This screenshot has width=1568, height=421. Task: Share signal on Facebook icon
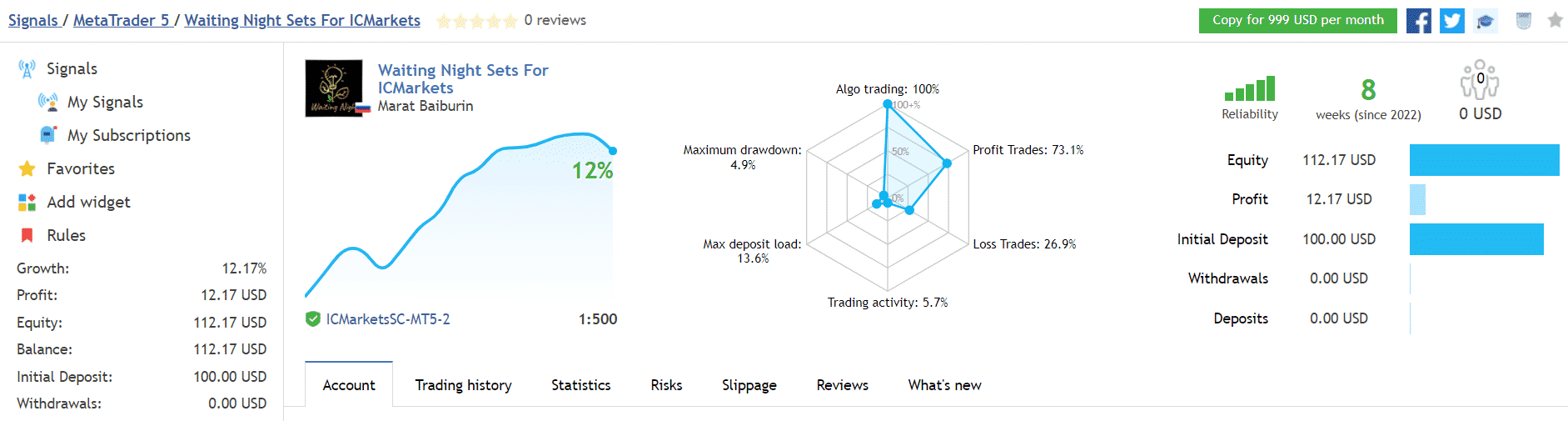click(1419, 21)
